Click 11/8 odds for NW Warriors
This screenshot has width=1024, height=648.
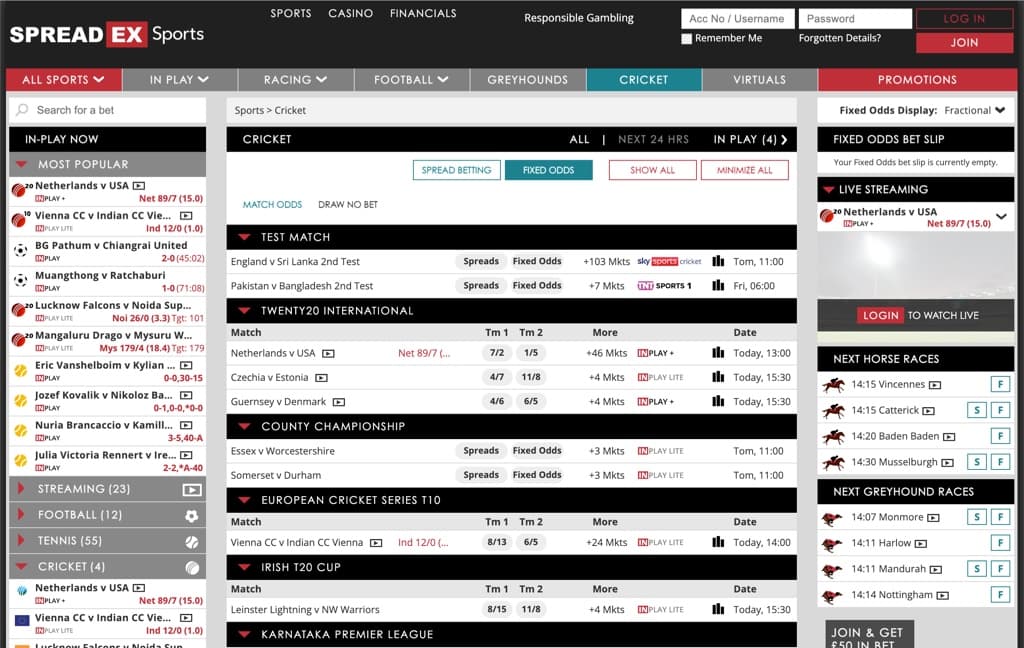pyautogui.click(x=531, y=609)
